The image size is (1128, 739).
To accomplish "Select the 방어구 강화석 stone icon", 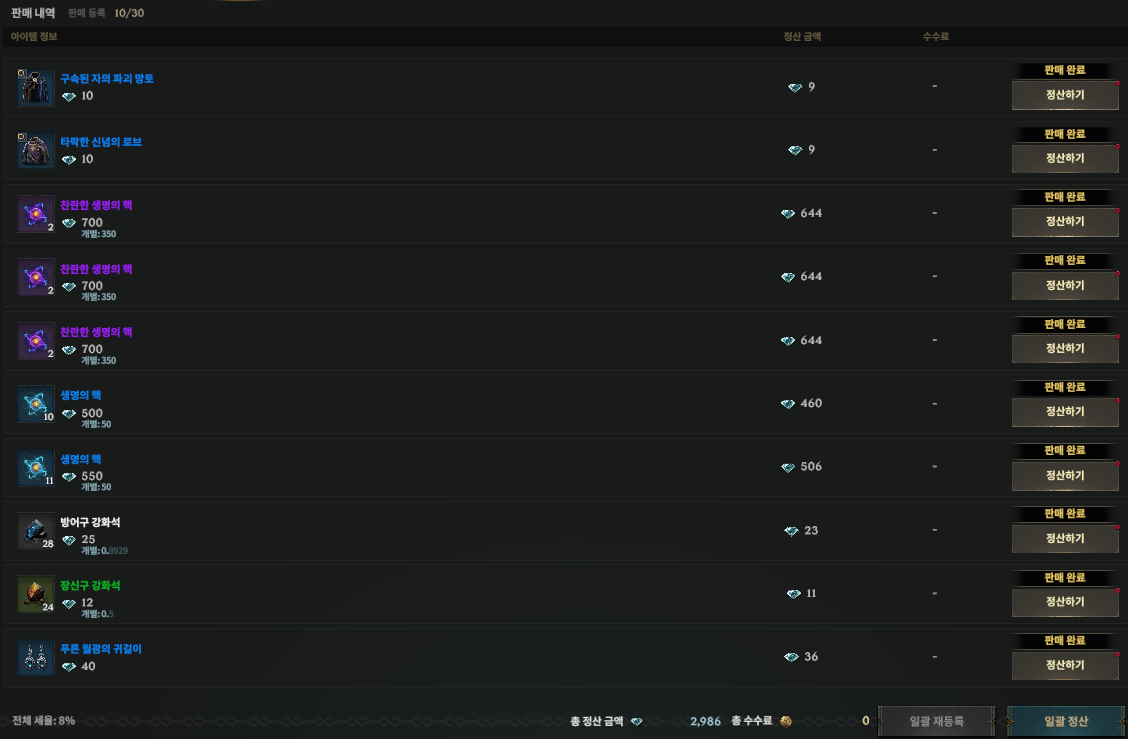I will (x=36, y=532).
